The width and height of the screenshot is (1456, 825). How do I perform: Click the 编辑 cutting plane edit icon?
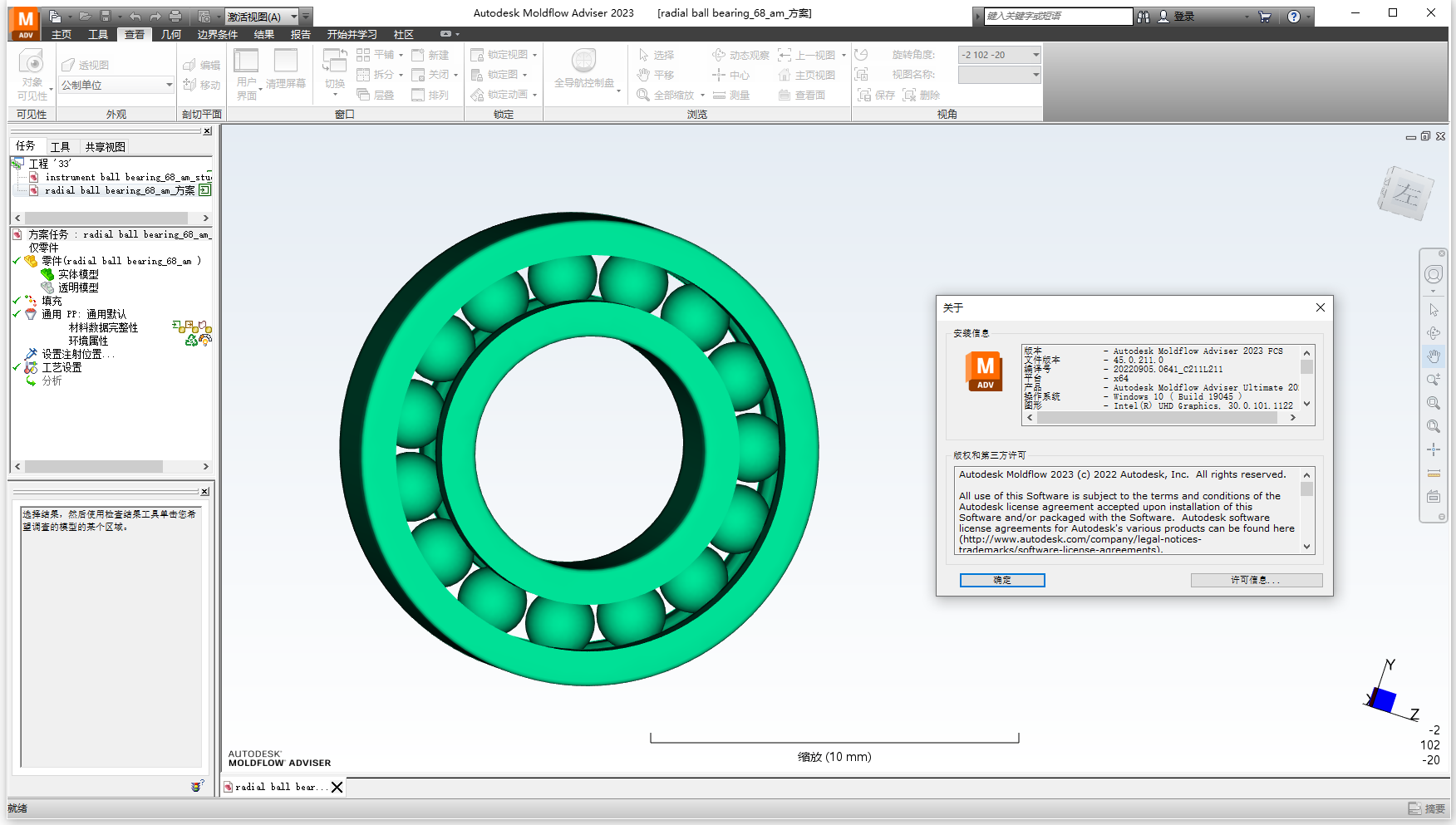point(202,65)
